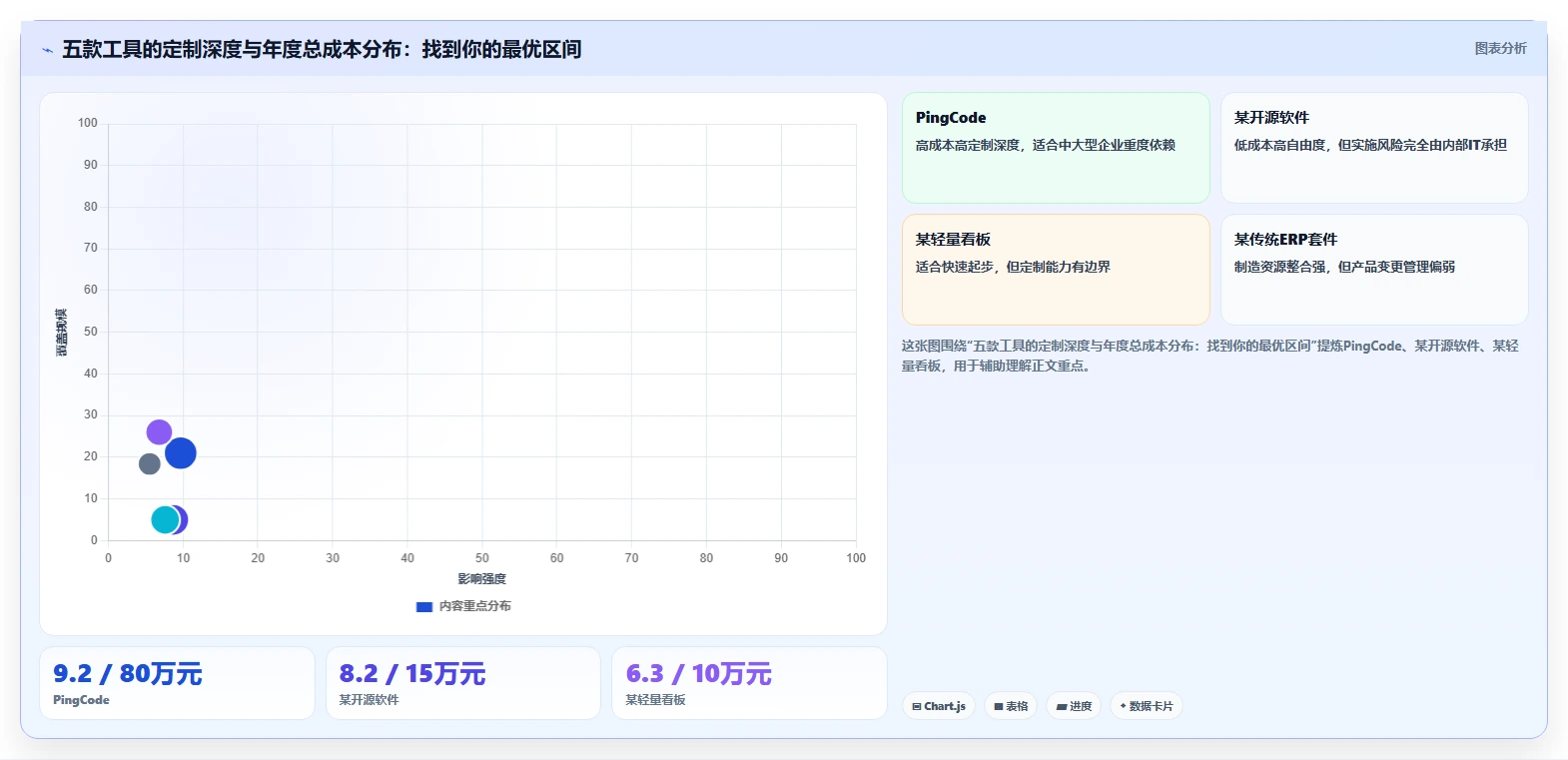Click the 表格 tag square icon

(x=999, y=706)
